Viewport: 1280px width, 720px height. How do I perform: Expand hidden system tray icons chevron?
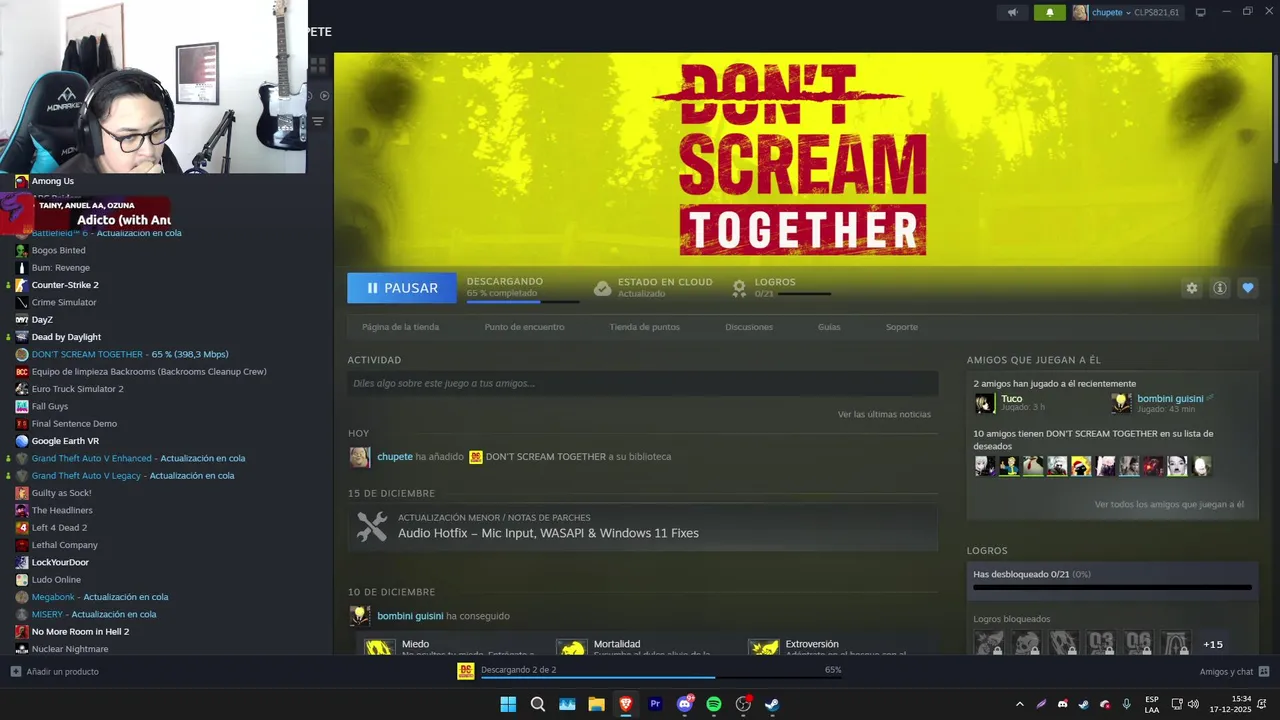1019,704
